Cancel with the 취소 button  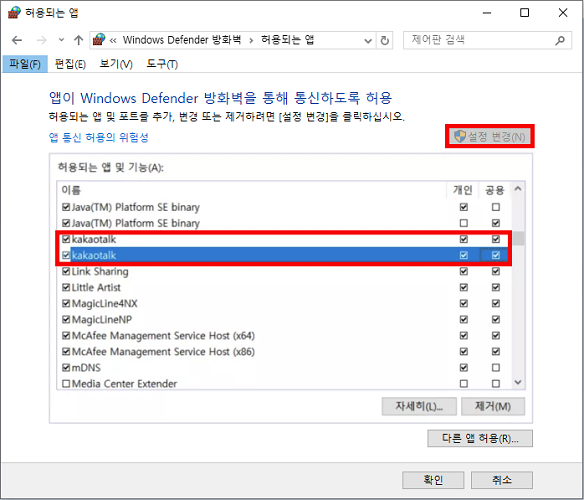coord(502,480)
